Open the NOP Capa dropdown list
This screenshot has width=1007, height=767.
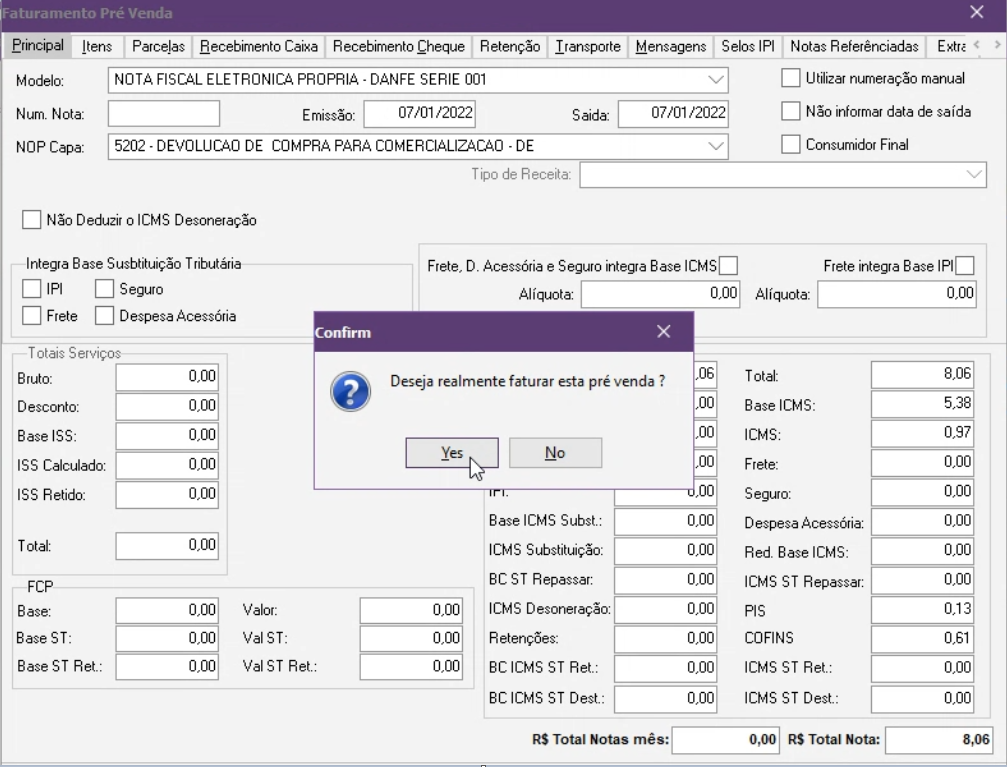pos(716,146)
